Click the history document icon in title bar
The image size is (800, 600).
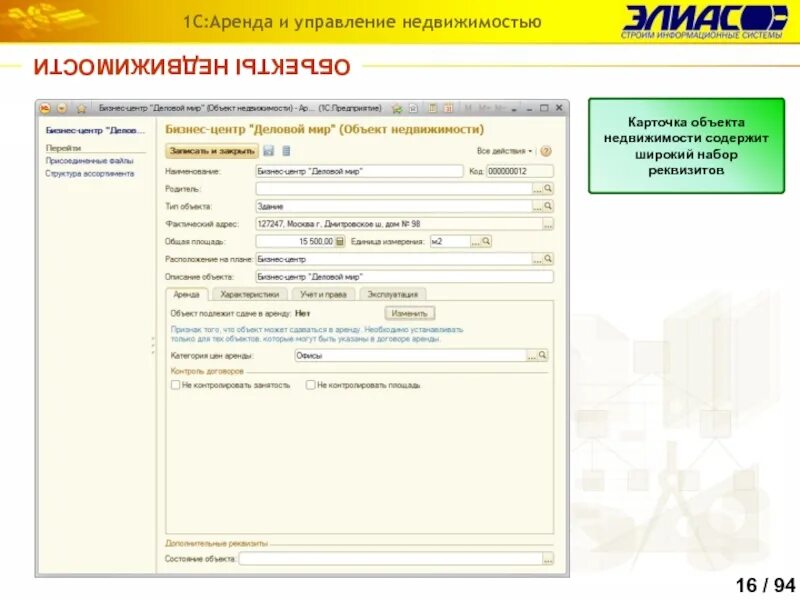(x=413, y=108)
